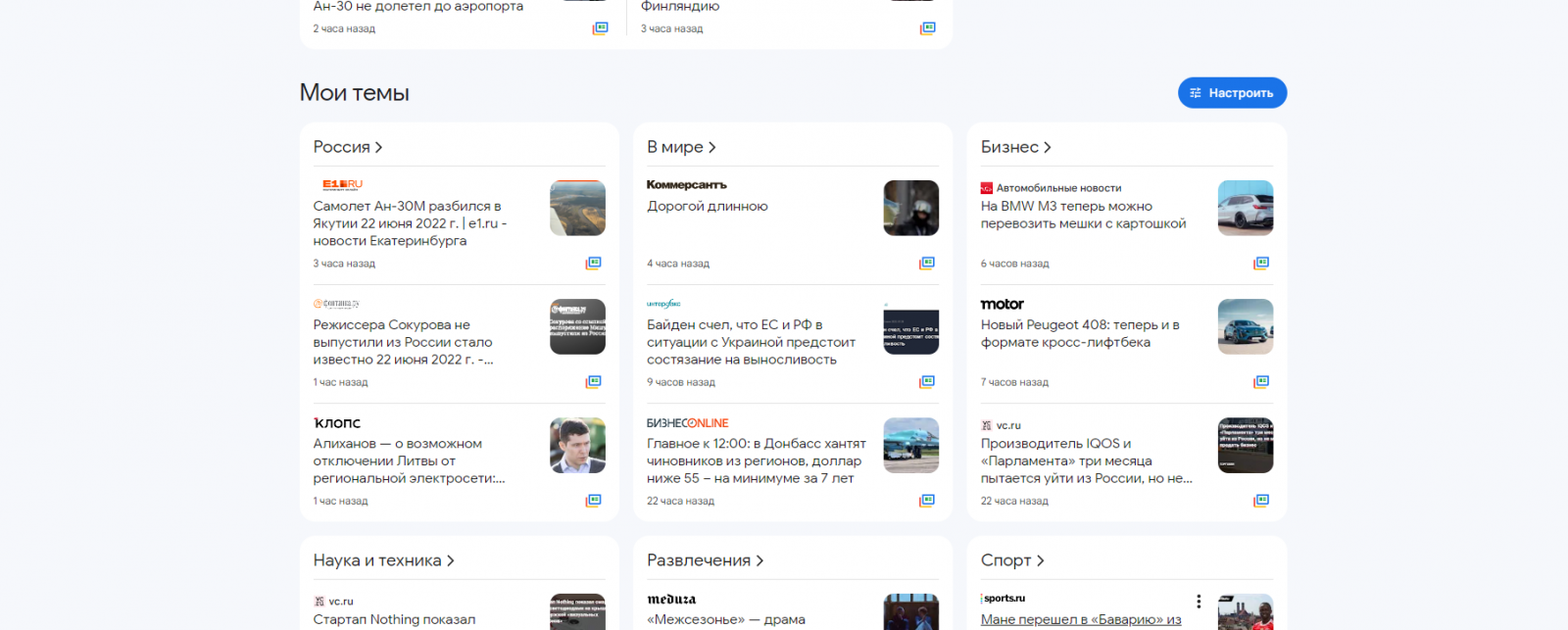Open article about Режиссера Сокурова
The image size is (1568, 630).
403,342
